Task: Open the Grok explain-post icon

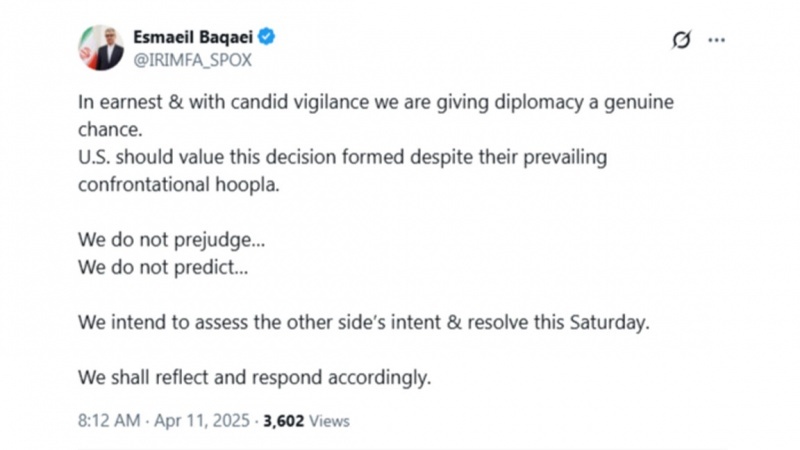Action: [x=681, y=40]
